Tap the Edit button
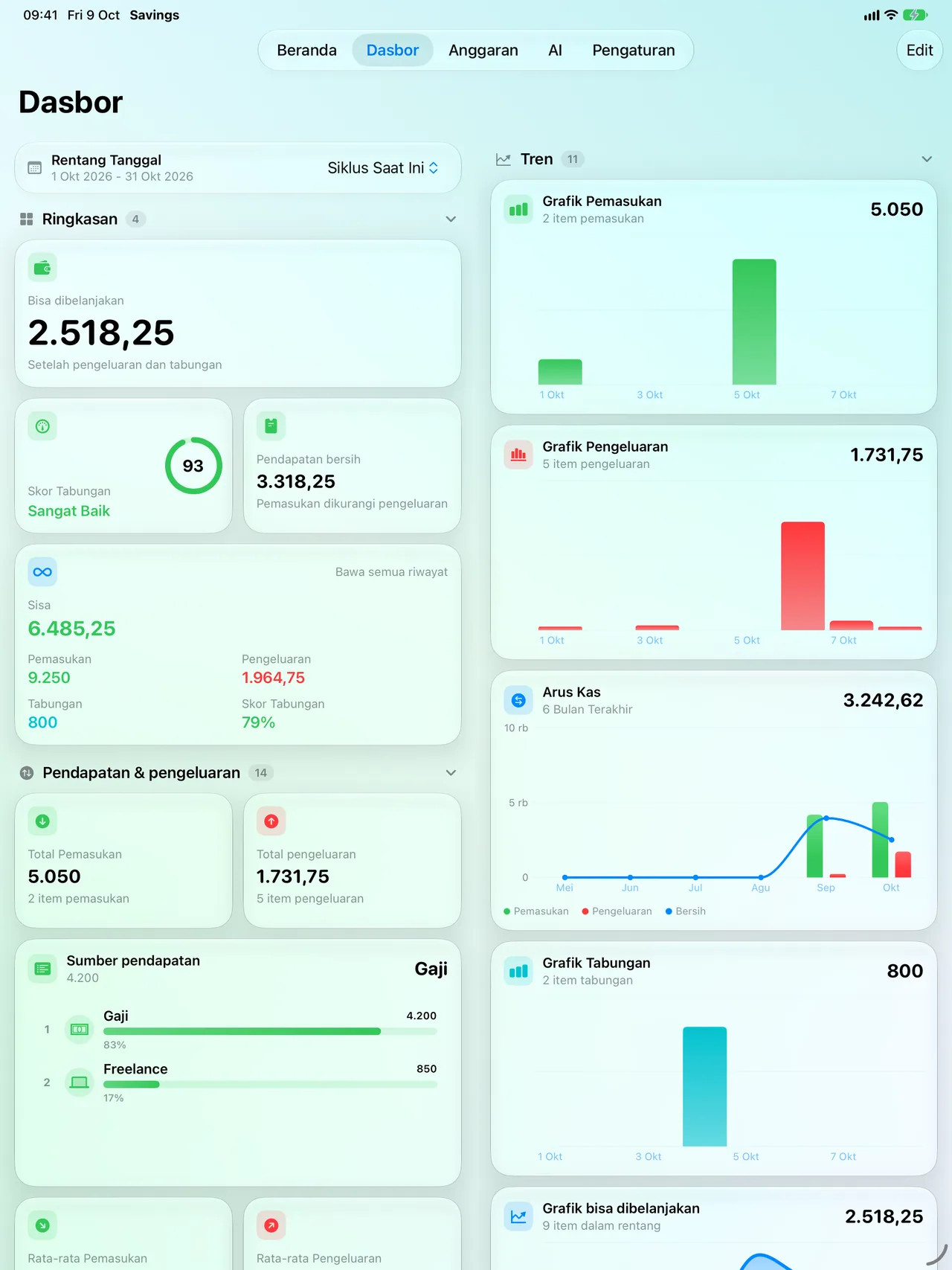This screenshot has height=1270, width=952. 920,51
